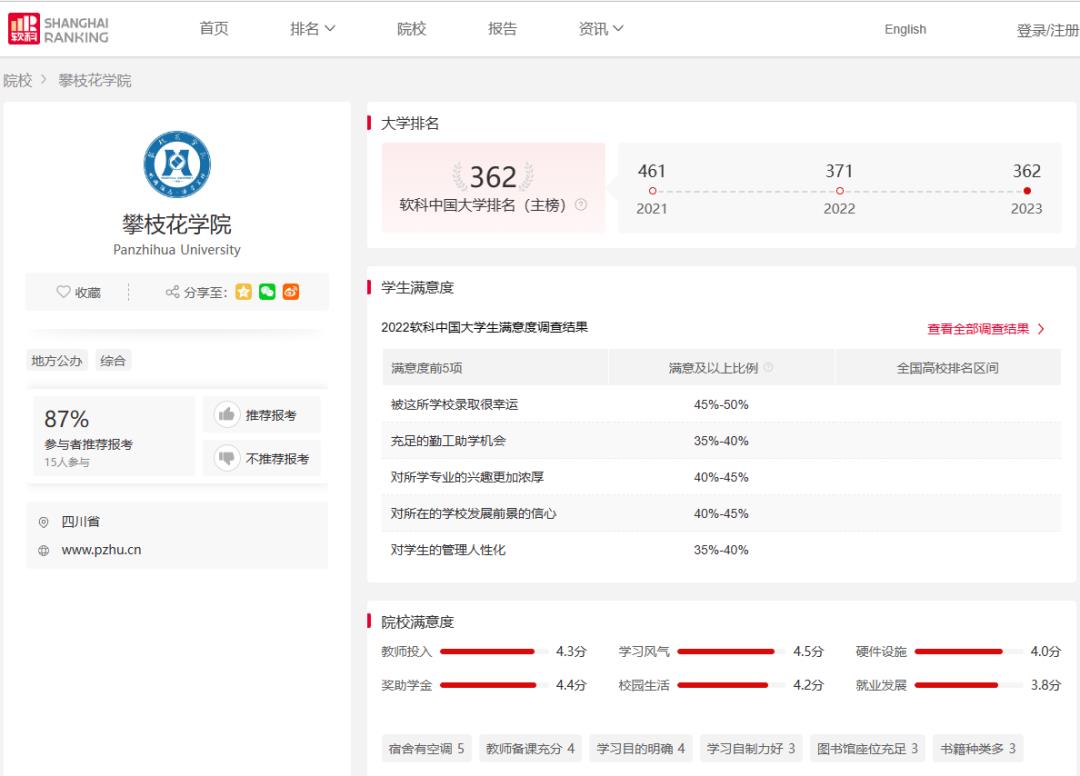Screen dimensions: 1080x776
Task: Expand the 排名 dropdown menu
Action: pos(312,29)
